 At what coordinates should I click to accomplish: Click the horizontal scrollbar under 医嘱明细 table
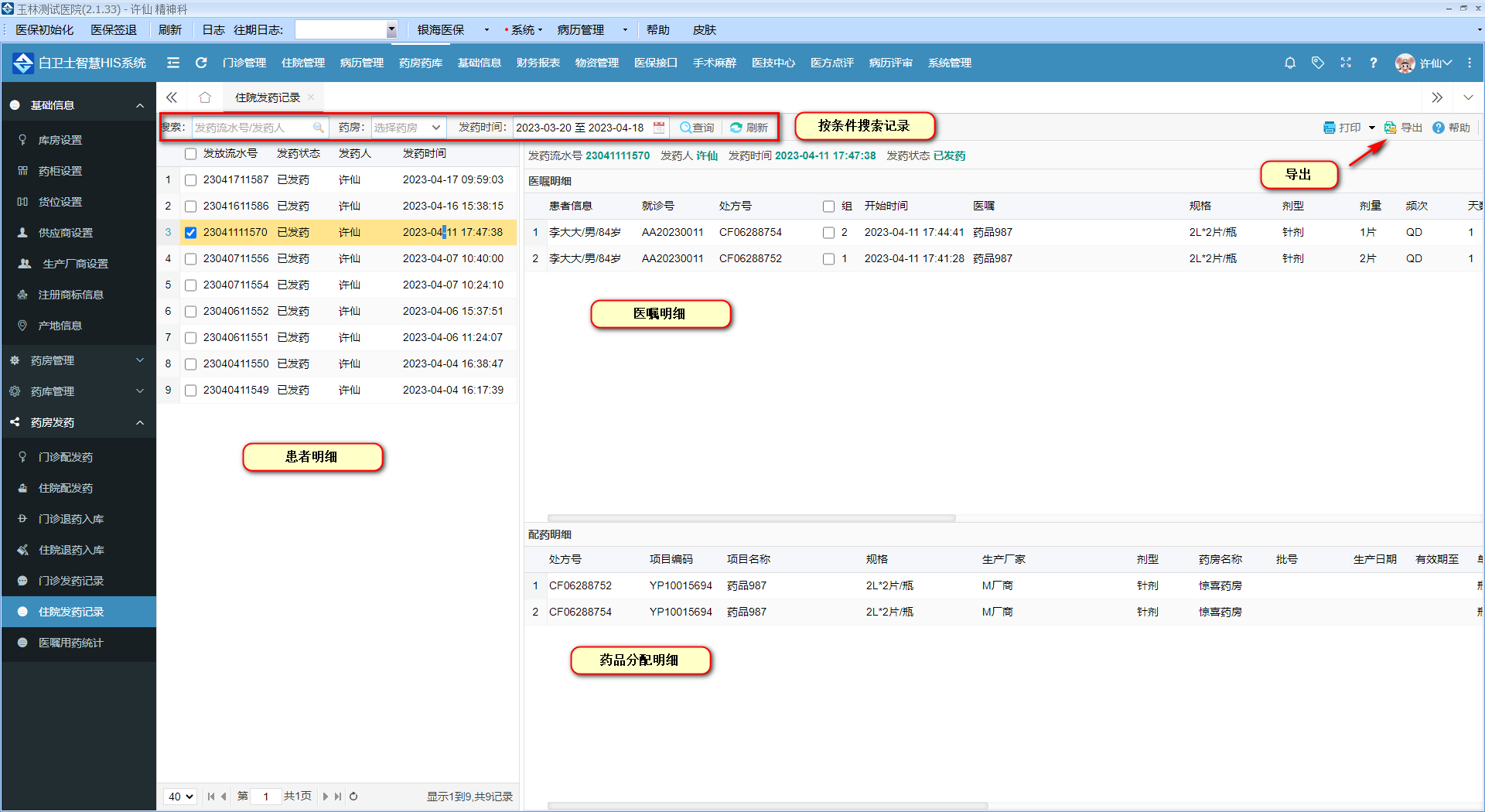point(751,518)
